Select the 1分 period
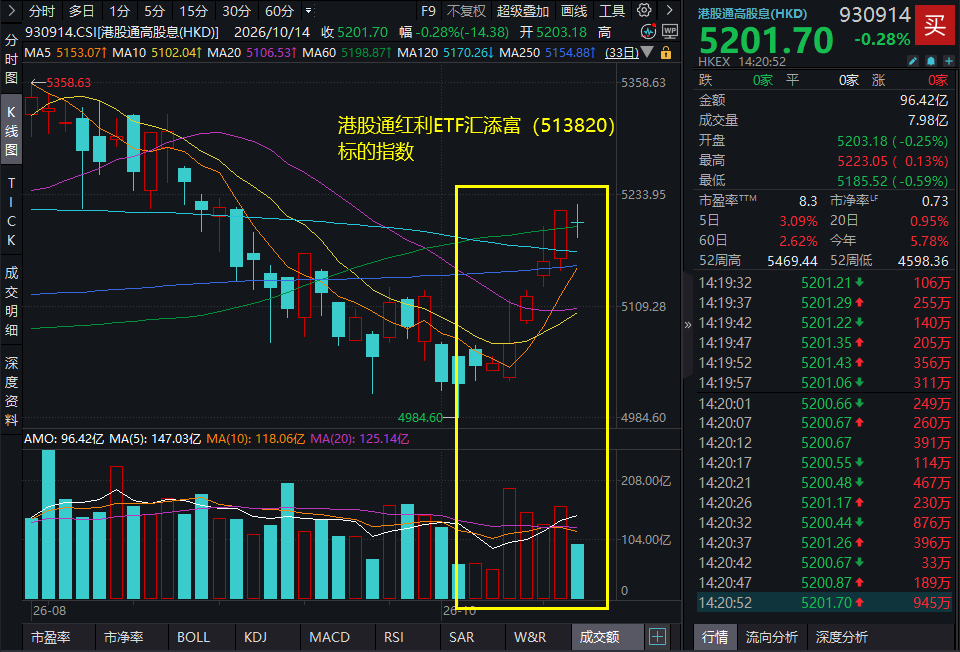Viewport: 960px width, 652px height. [x=119, y=11]
